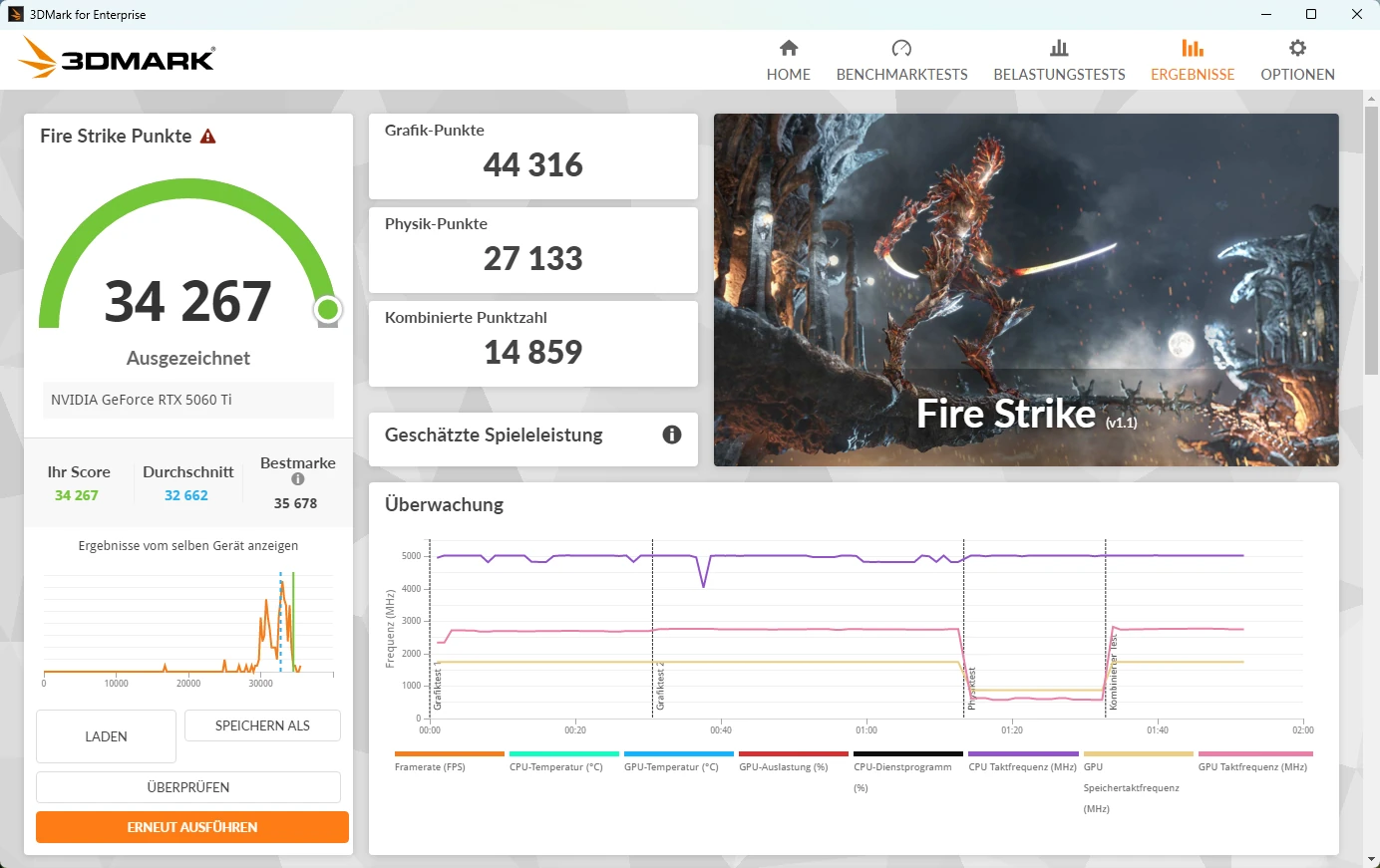
Task: Click the GPU-Auslastung red color swatch
Action: [794, 754]
